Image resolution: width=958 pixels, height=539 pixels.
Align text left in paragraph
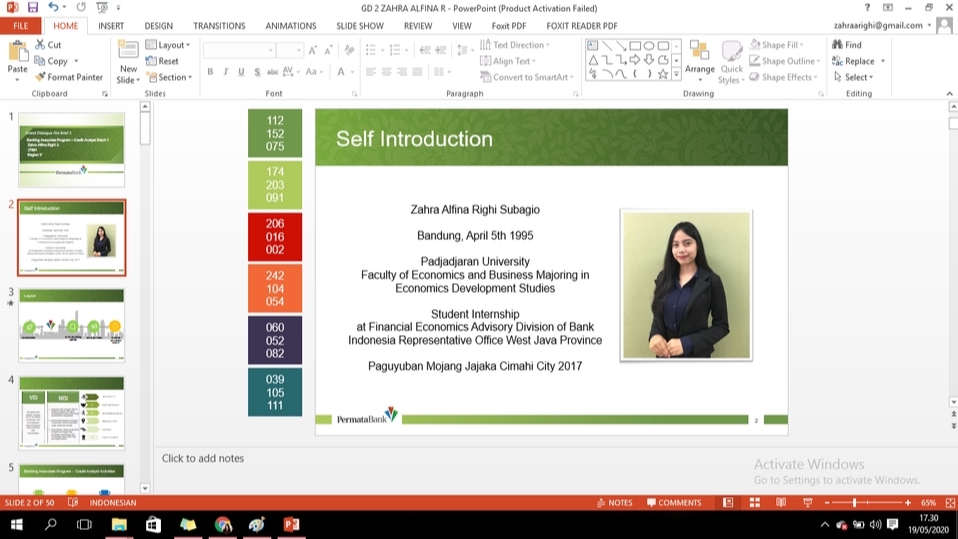pos(371,72)
